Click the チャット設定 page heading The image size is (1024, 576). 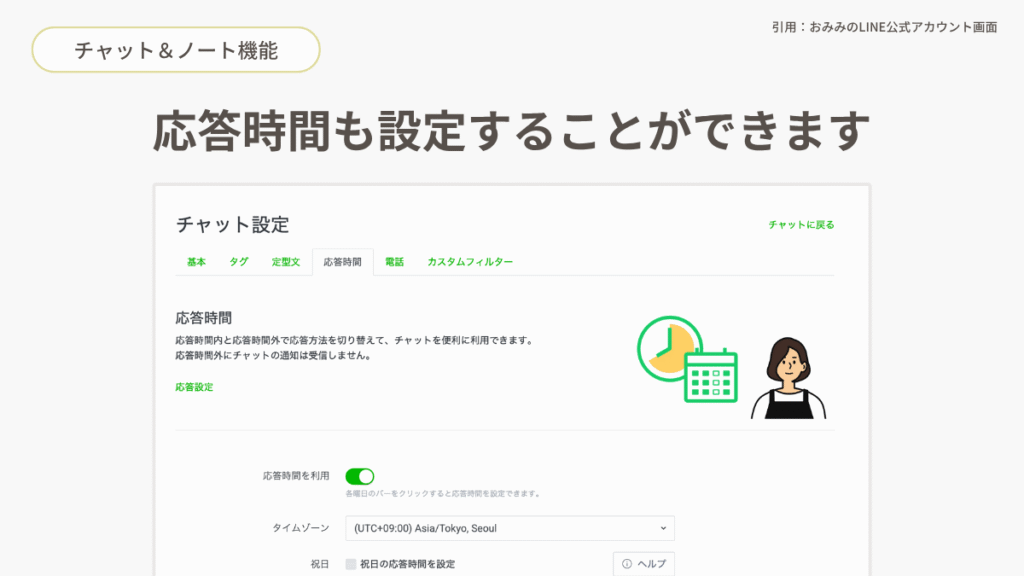tap(232, 225)
